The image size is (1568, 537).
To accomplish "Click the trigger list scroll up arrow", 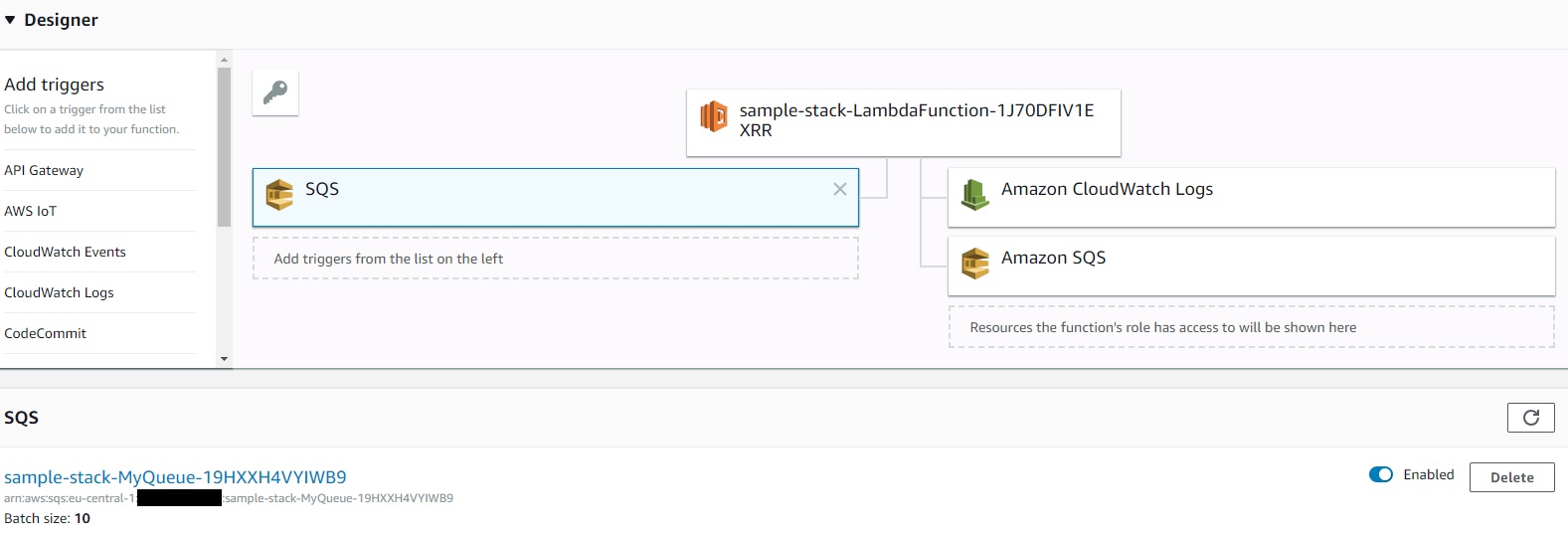I will pyautogui.click(x=224, y=60).
